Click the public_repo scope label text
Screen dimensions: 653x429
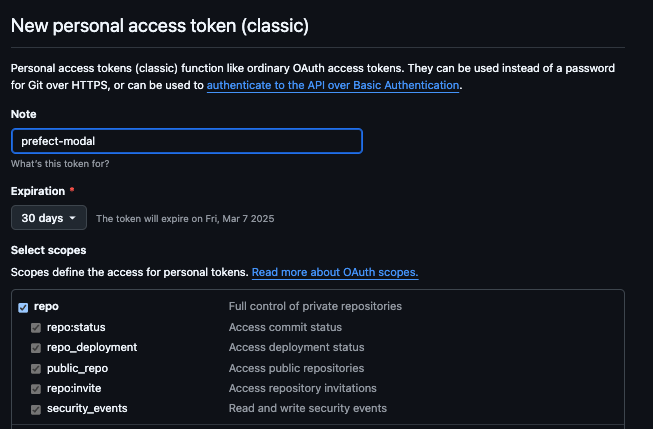(x=77, y=368)
